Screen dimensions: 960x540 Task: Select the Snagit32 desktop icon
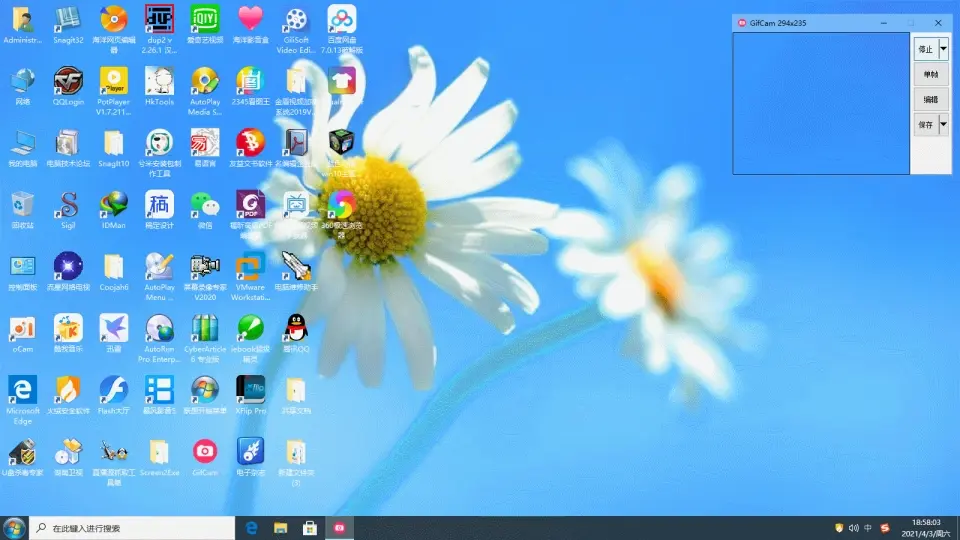tap(68, 20)
